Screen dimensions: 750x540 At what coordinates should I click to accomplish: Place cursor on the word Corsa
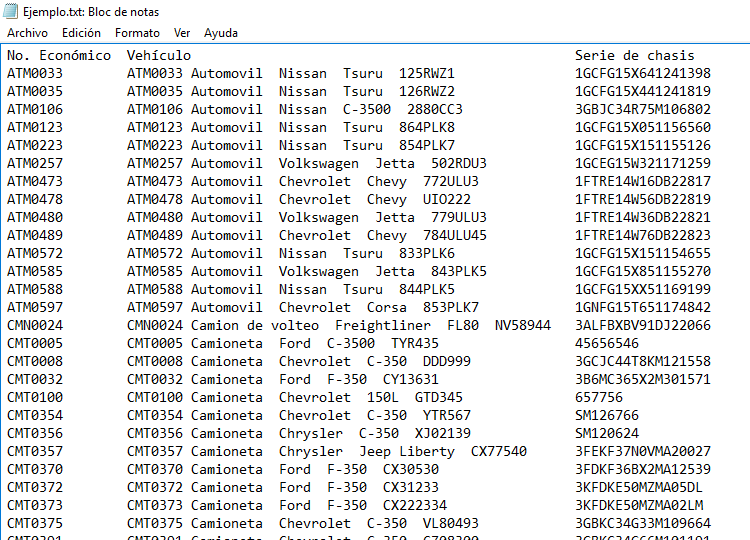coord(386,307)
